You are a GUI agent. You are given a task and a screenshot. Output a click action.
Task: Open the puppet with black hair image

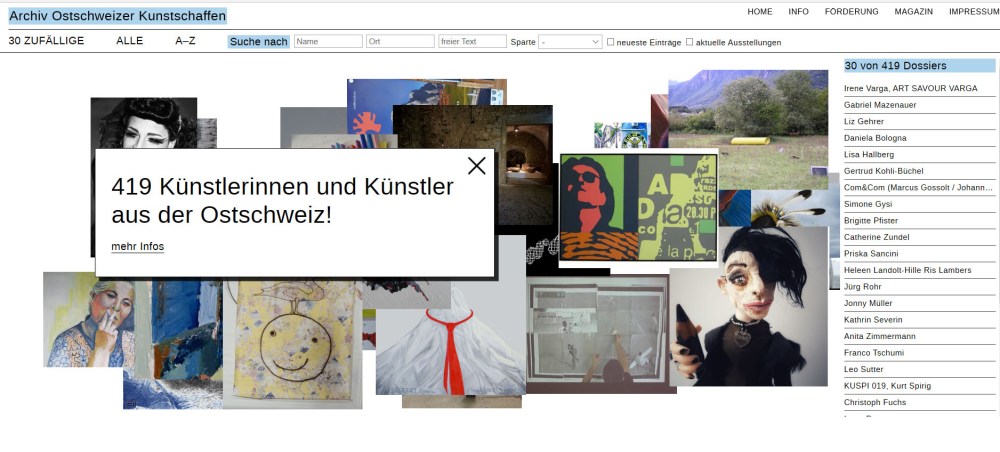(748, 306)
